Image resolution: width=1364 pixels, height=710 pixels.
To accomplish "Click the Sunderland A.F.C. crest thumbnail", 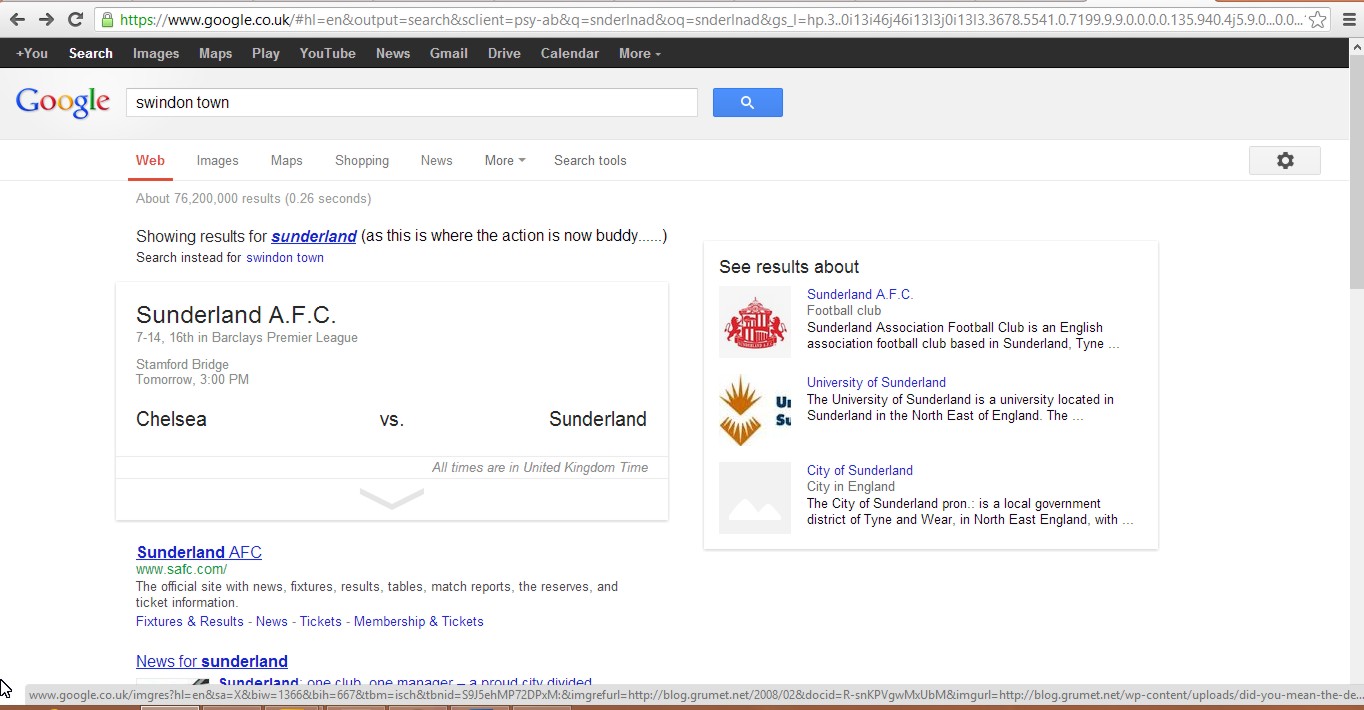I will pyautogui.click(x=754, y=322).
